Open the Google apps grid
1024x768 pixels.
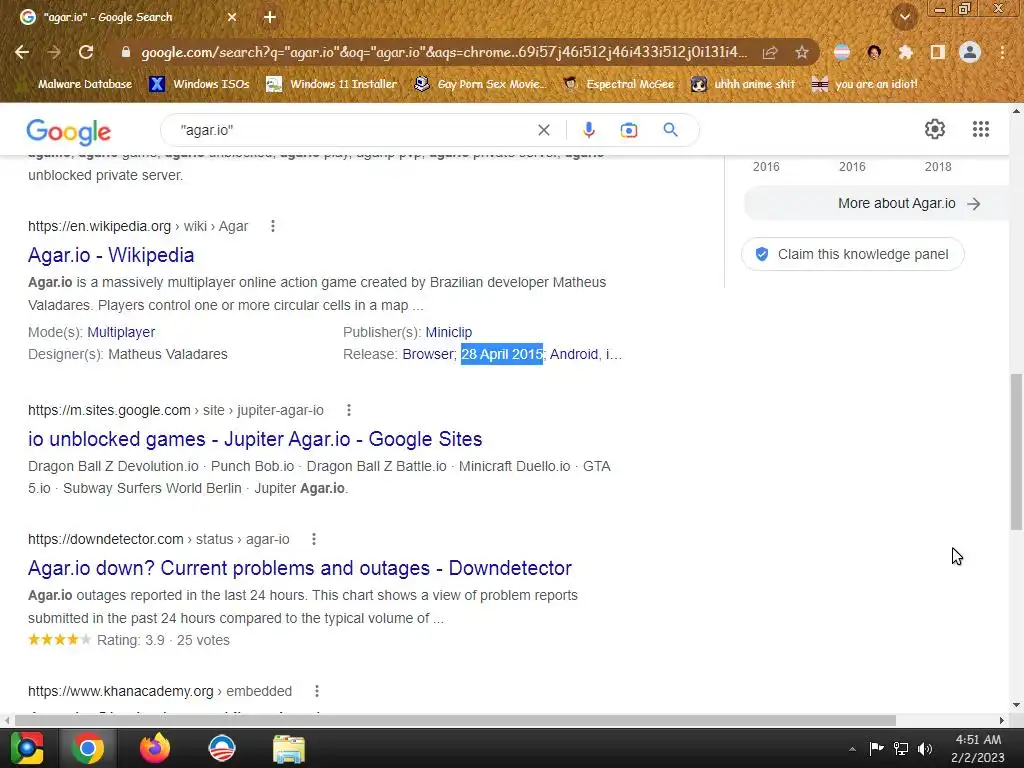[981, 129]
